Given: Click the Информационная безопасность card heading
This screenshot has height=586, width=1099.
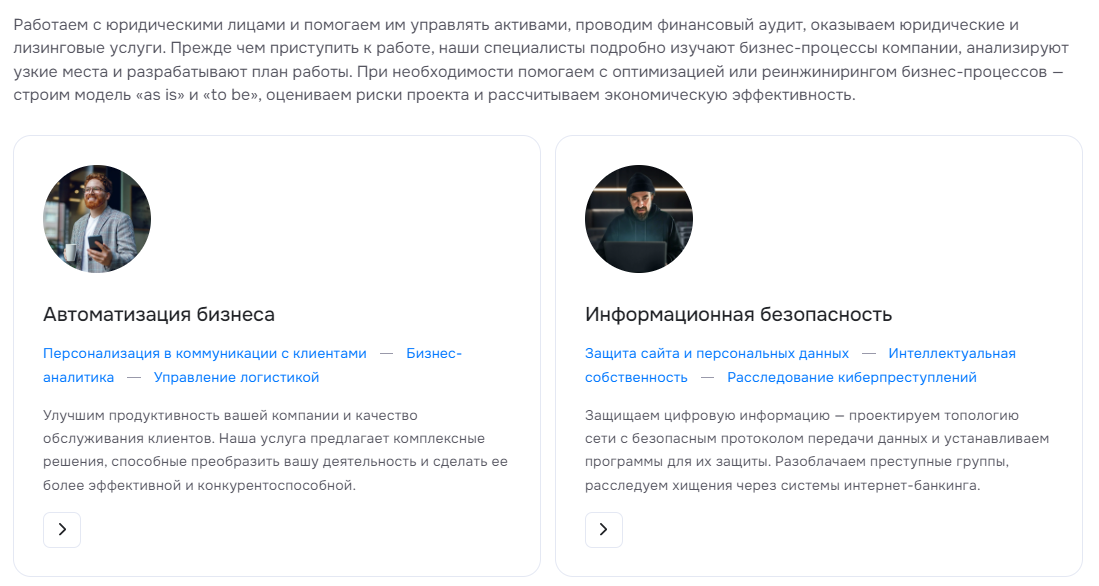Looking at the screenshot, I should pos(738,314).
